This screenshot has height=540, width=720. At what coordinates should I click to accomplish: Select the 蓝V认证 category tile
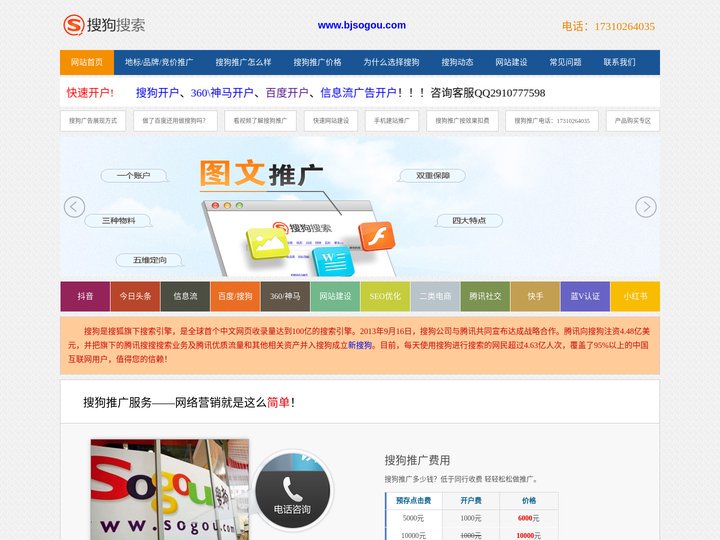click(x=585, y=297)
